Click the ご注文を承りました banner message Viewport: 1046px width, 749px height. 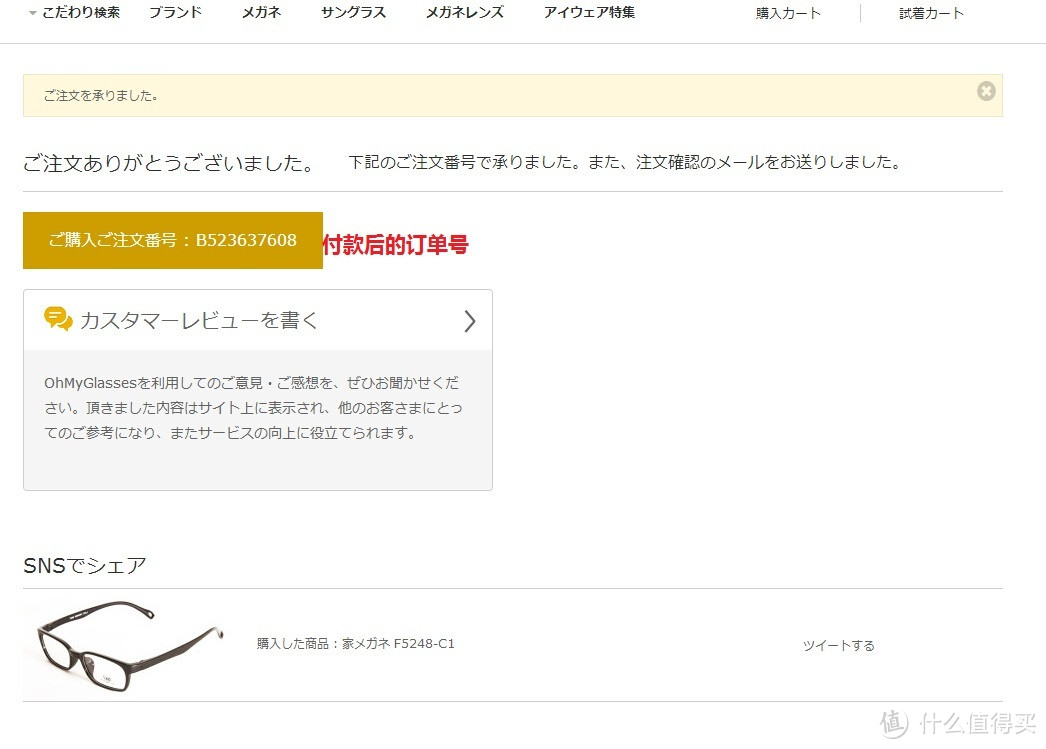coord(101,96)
